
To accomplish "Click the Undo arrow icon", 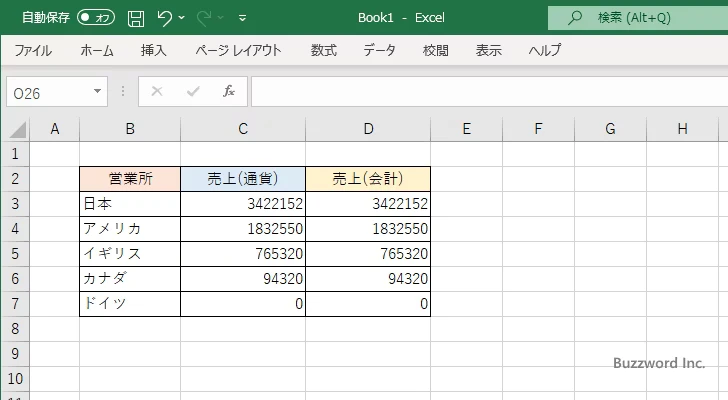I will tap(164, 18).
